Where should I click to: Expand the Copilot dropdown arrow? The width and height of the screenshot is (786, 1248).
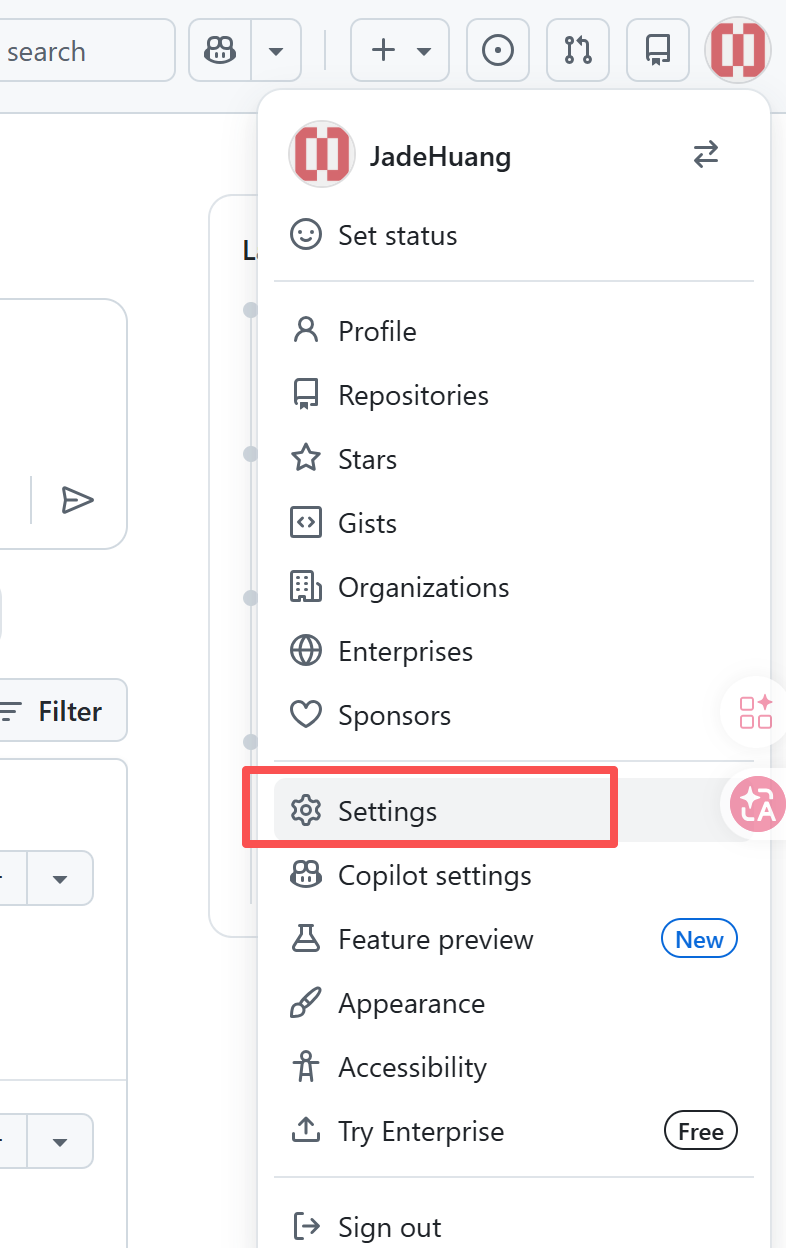[276, 50]
